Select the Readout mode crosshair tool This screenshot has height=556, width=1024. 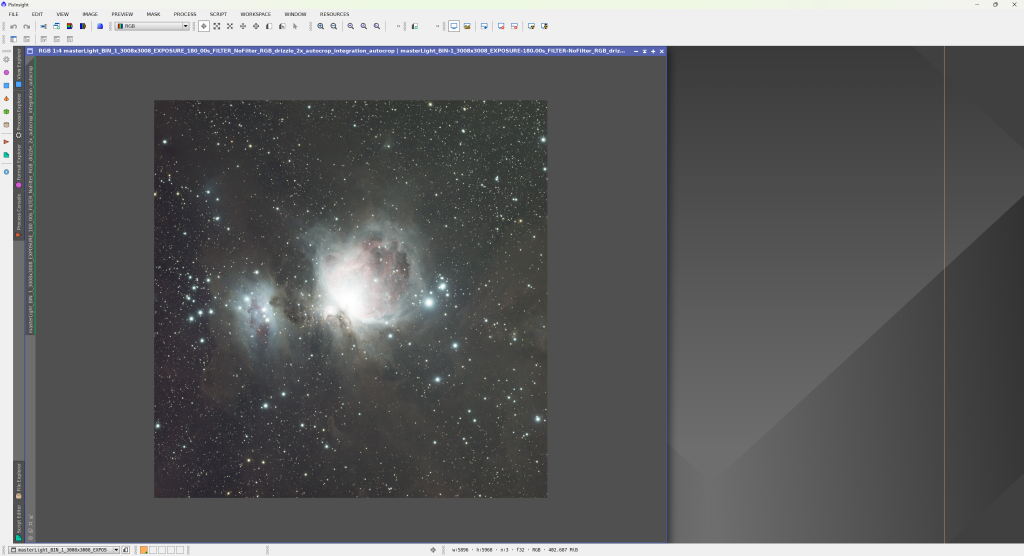point(204,26)
